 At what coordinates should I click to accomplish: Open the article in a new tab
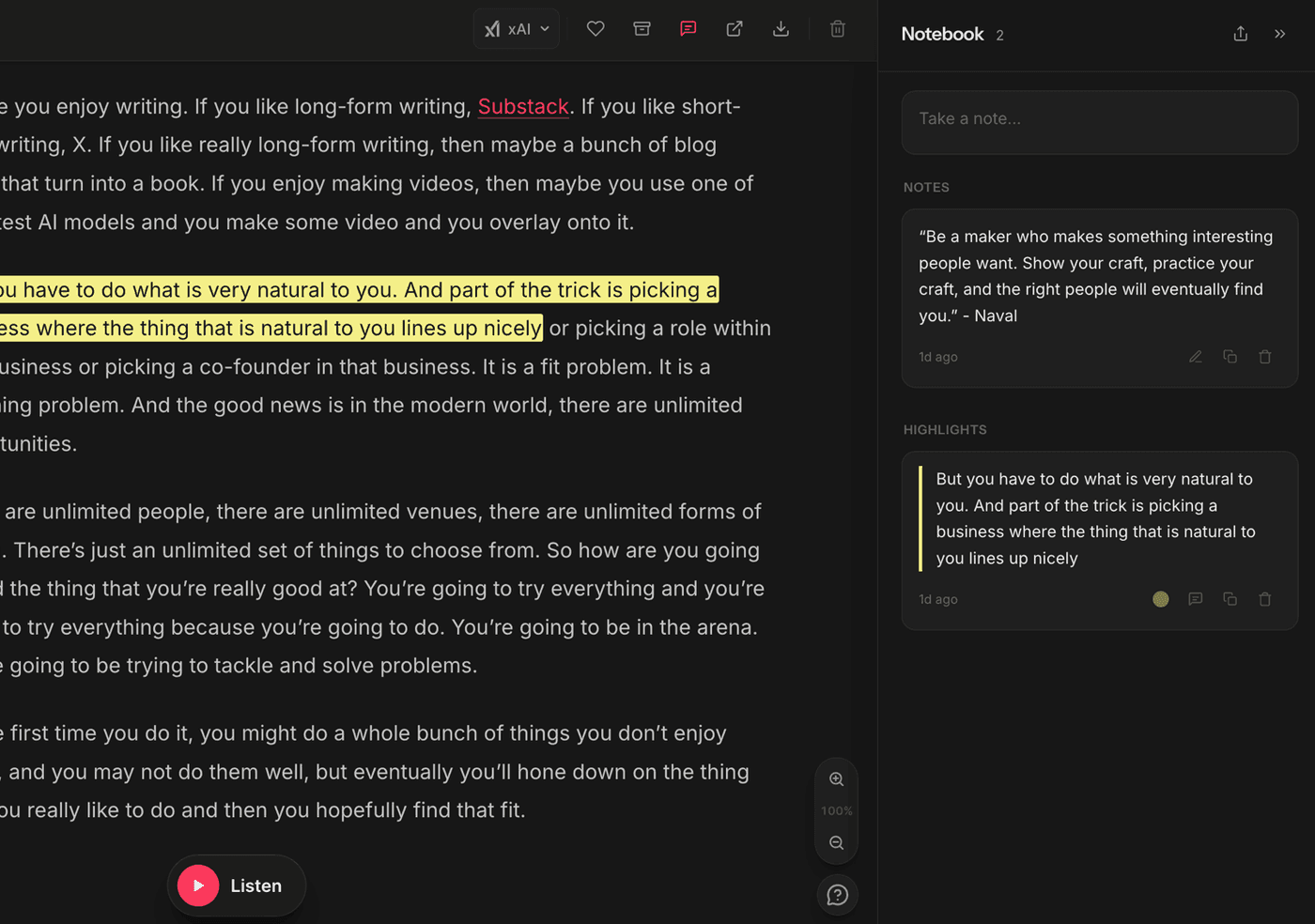(735, 29)
